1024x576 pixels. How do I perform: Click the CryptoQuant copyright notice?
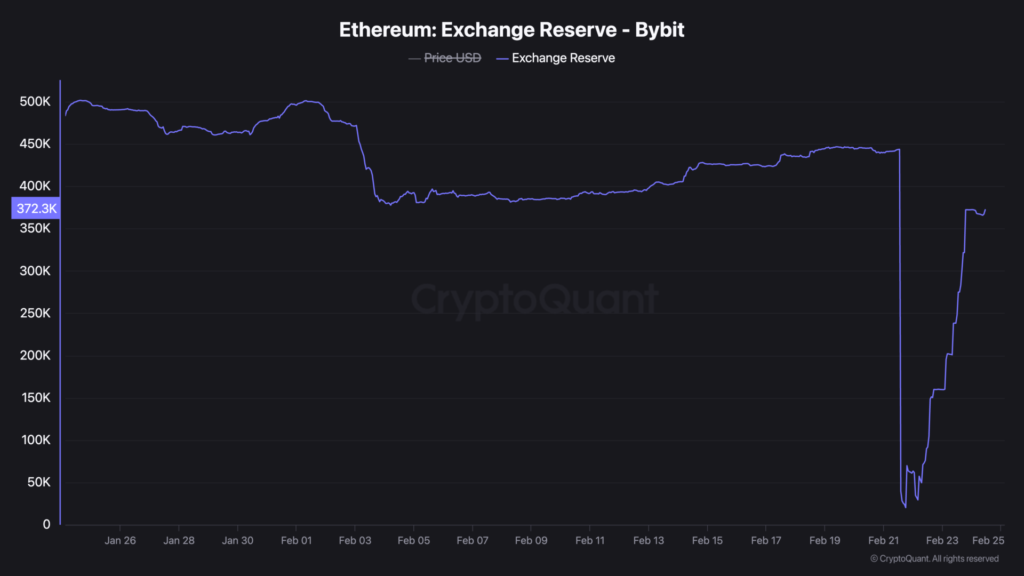pyautogui.click(x=934, y=559)
